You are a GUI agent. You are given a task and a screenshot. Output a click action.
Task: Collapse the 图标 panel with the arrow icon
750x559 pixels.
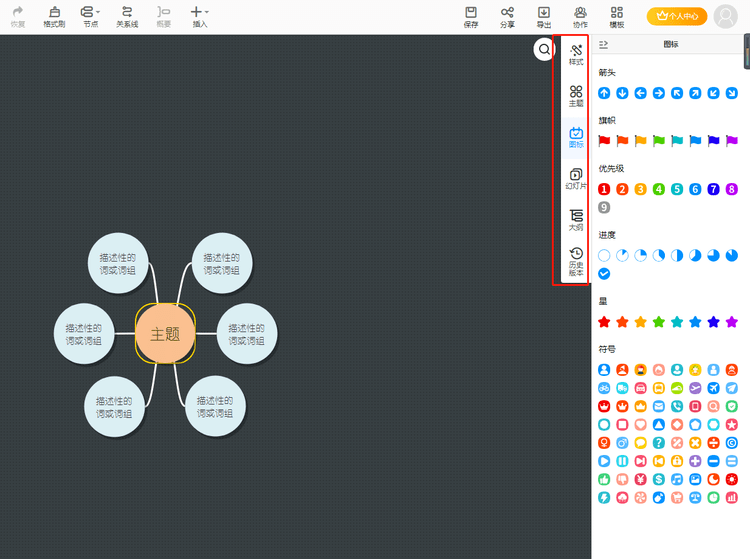coord(604,44)
